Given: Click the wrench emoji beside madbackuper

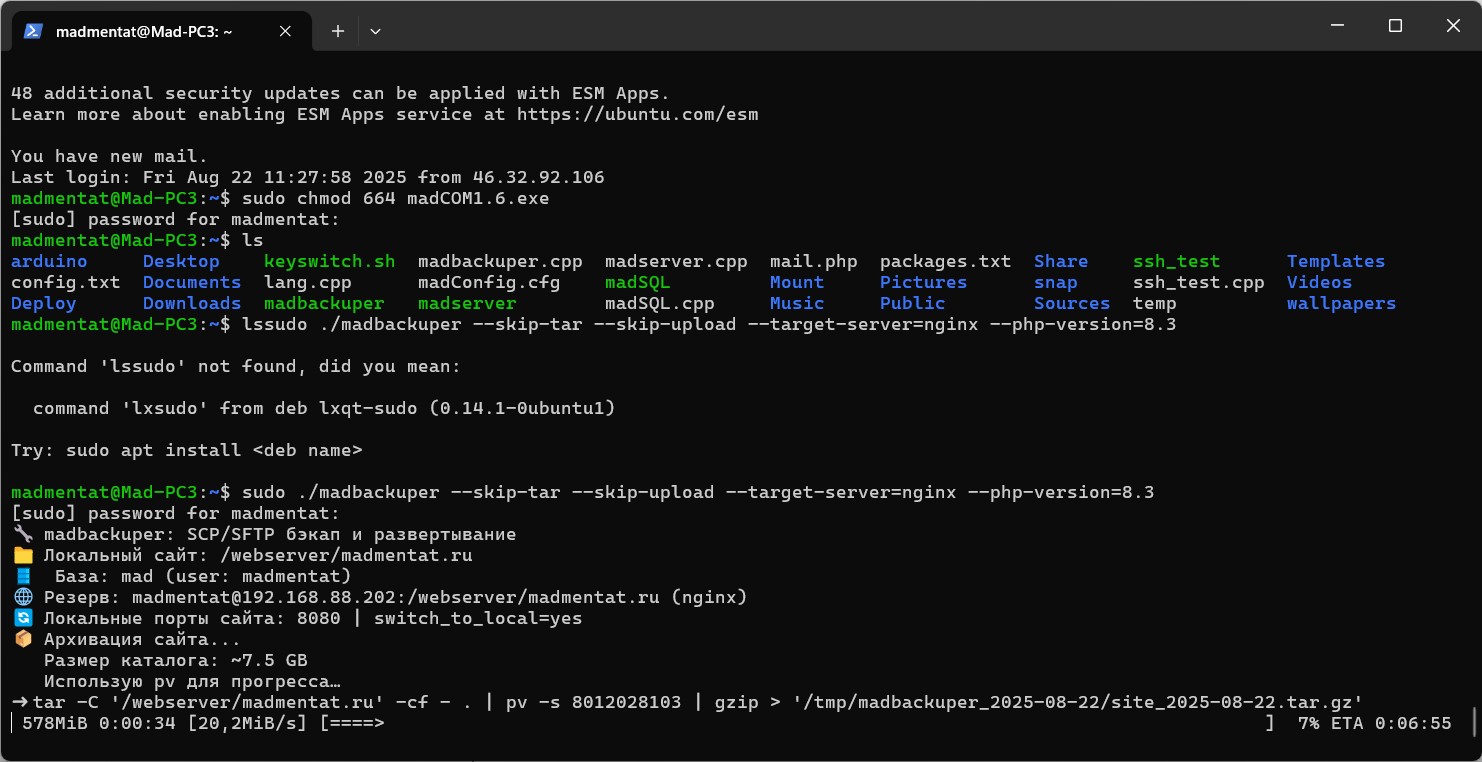Looking at the screenshot, I should (x=22, y=534).
